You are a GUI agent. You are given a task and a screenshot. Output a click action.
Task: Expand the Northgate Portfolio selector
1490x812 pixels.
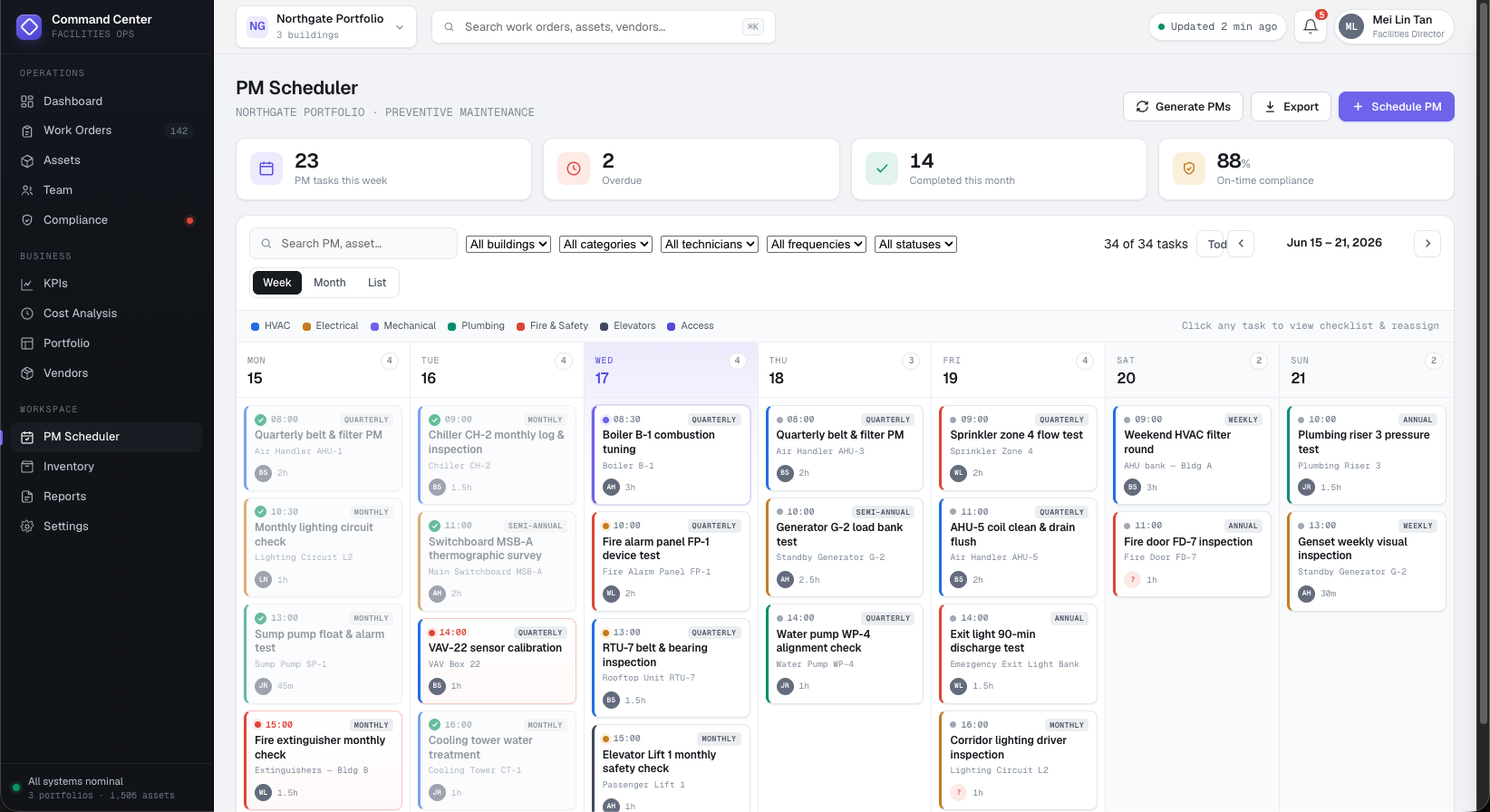[326, 26]
